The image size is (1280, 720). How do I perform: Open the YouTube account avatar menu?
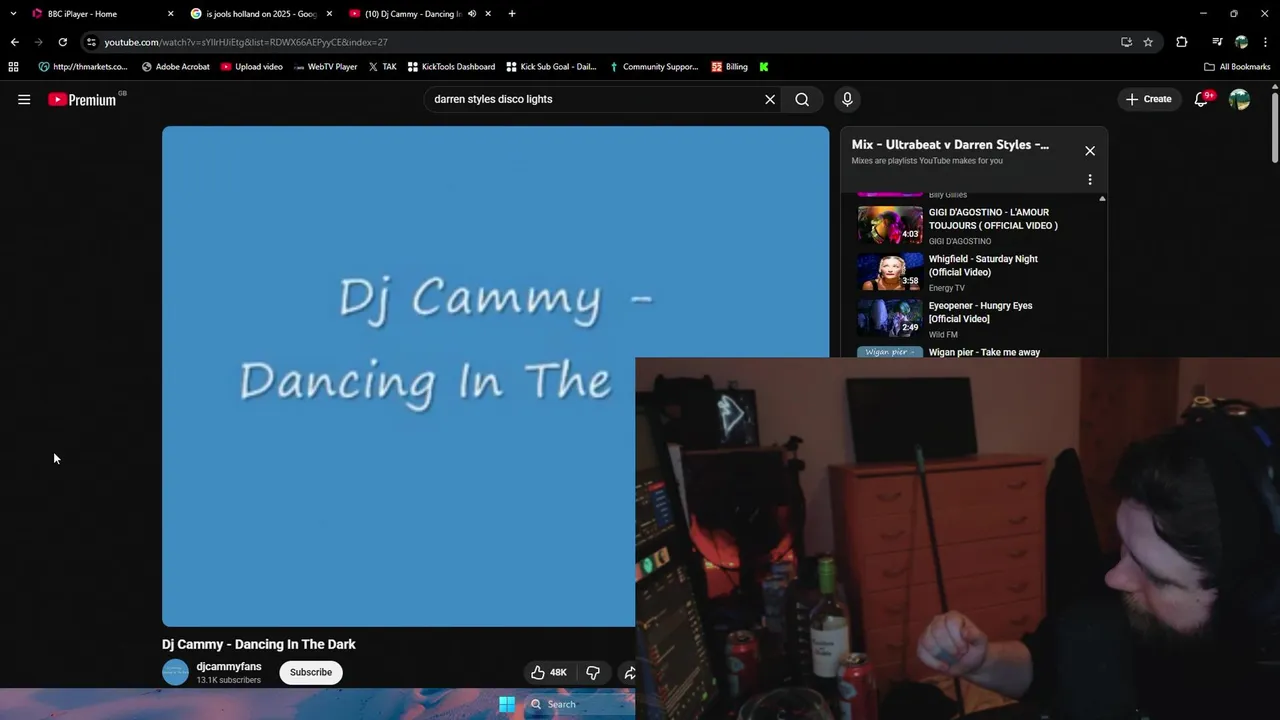click(1239, 99)
